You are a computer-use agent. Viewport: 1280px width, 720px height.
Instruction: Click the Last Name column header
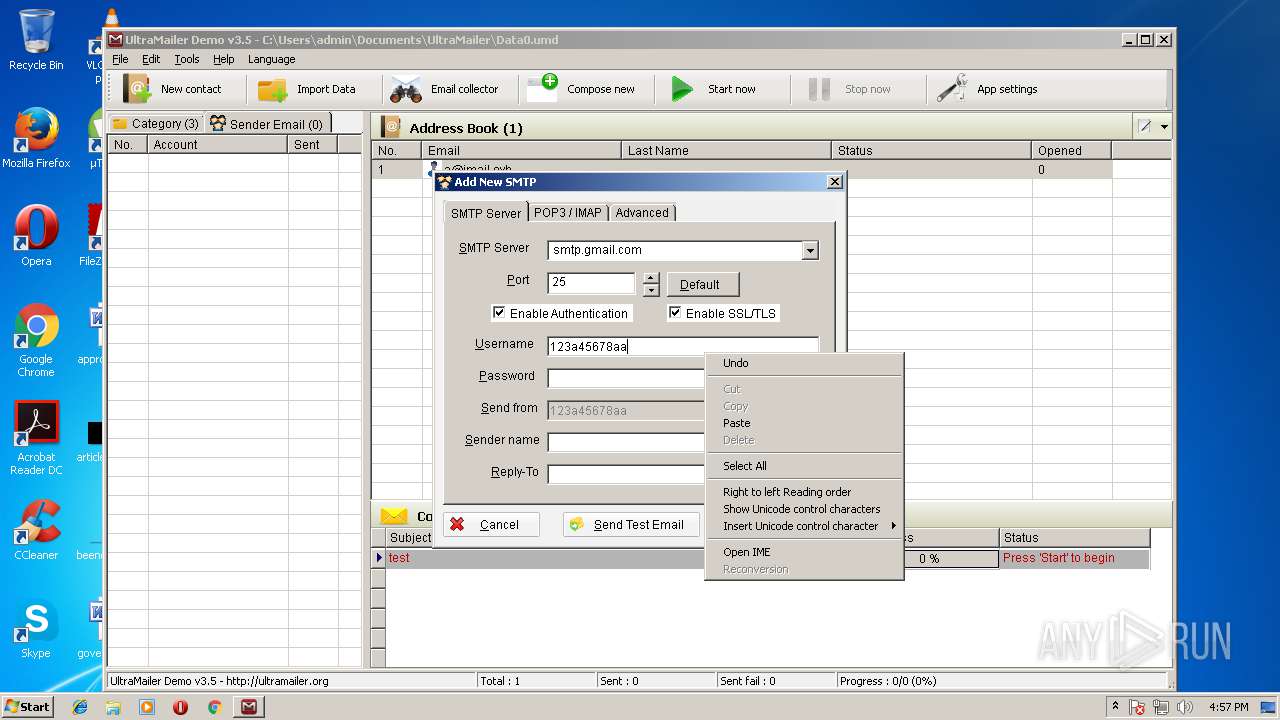coord(726,150)
